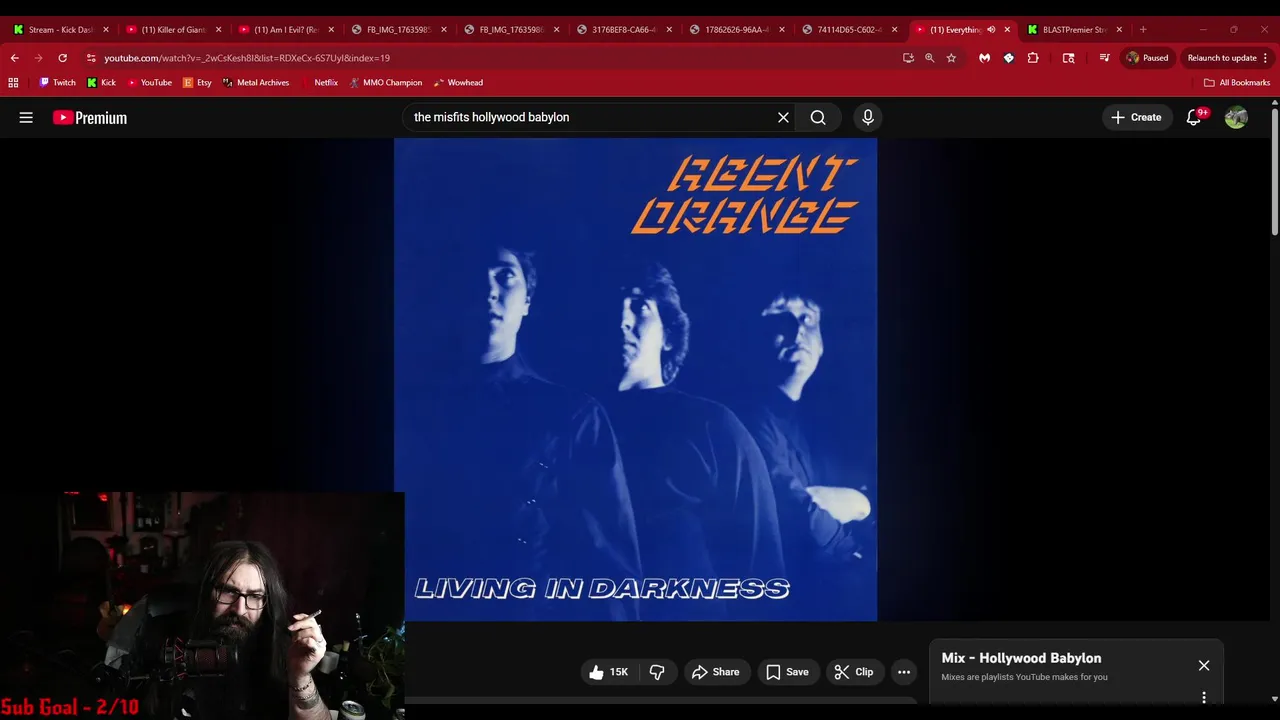Click the Agent Orange video player
The image size is (1280, 720).
pos(635,379)
